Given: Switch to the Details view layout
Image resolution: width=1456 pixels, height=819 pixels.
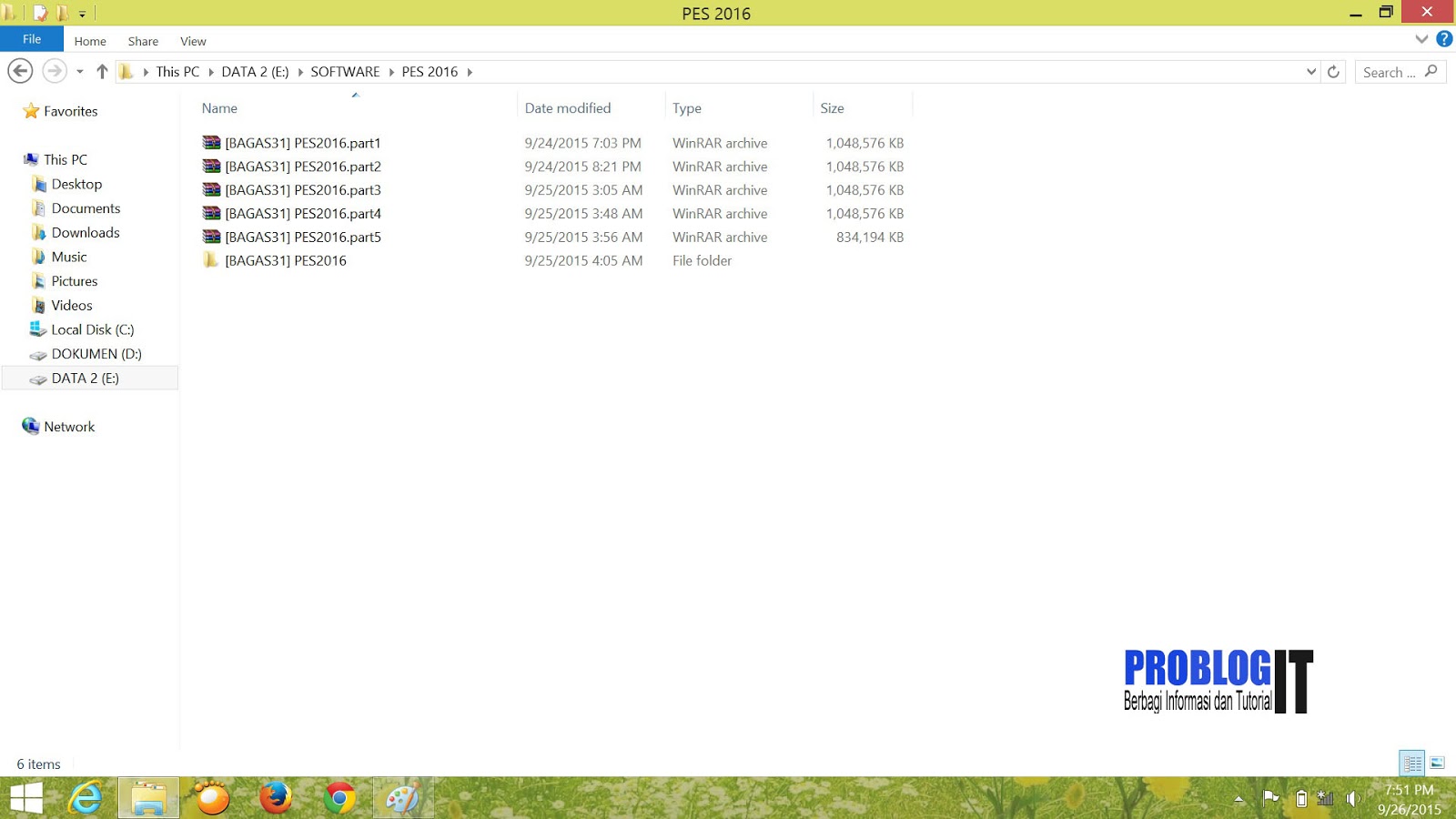Looking at the screenshot, I should pos(1412,763).
